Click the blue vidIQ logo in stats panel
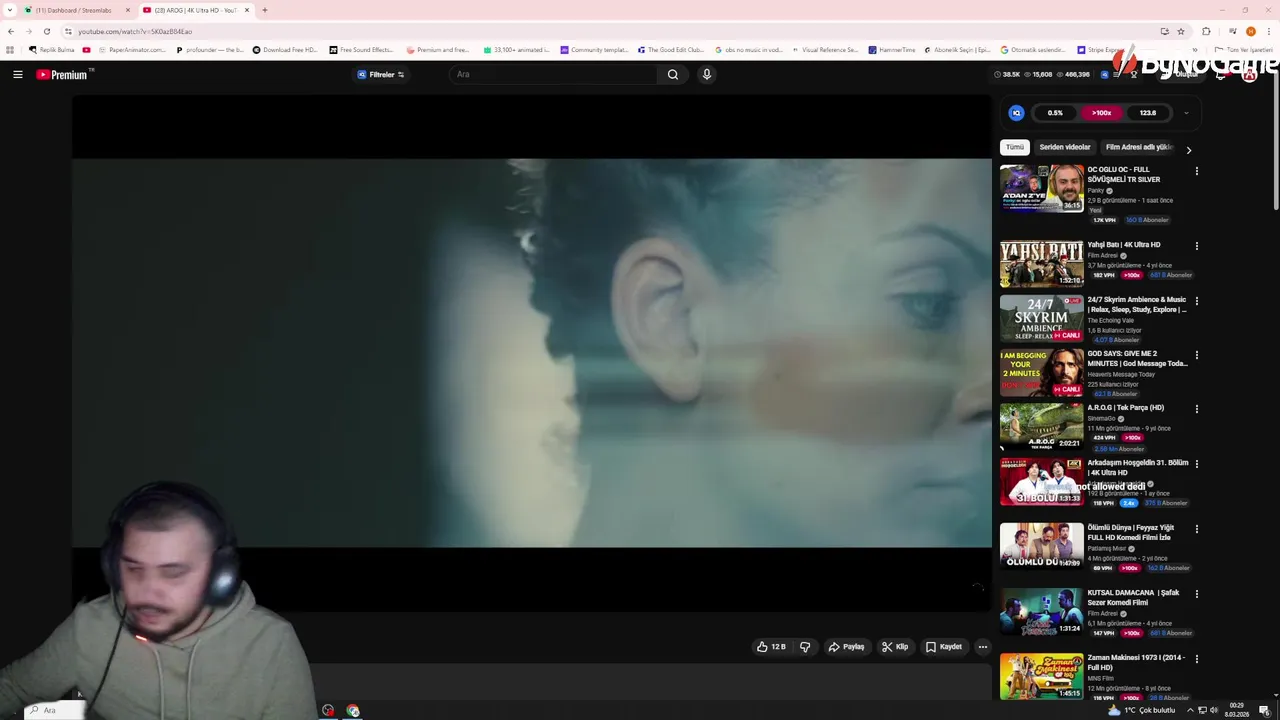 click(x=1016, y=113)
